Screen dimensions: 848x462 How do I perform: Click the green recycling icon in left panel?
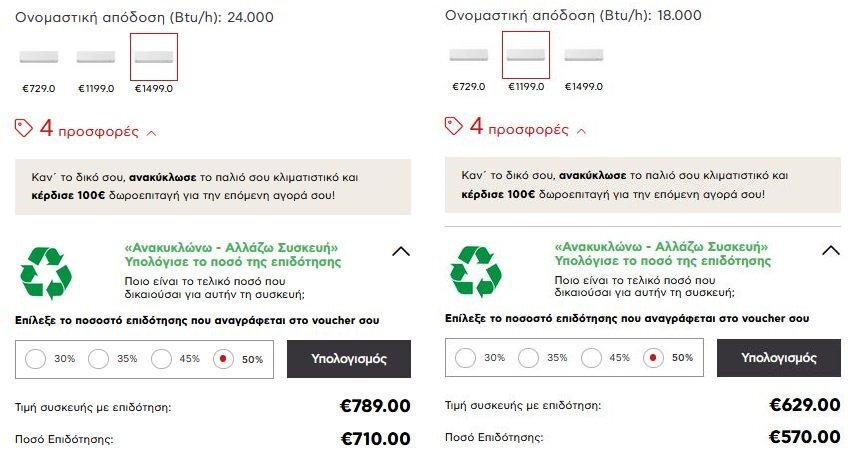[46, 273]
